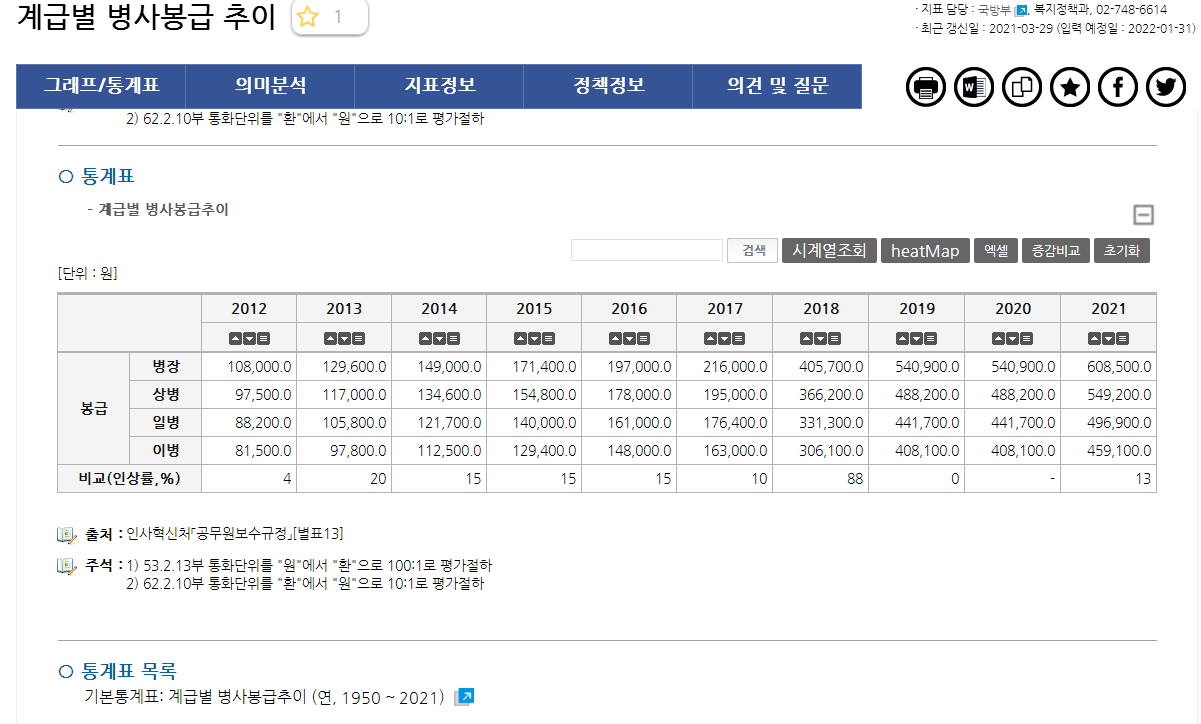Click the 549,200.0 cell for 상병 2021
The image size is (1201, 724).
(x=1108, y=395)
